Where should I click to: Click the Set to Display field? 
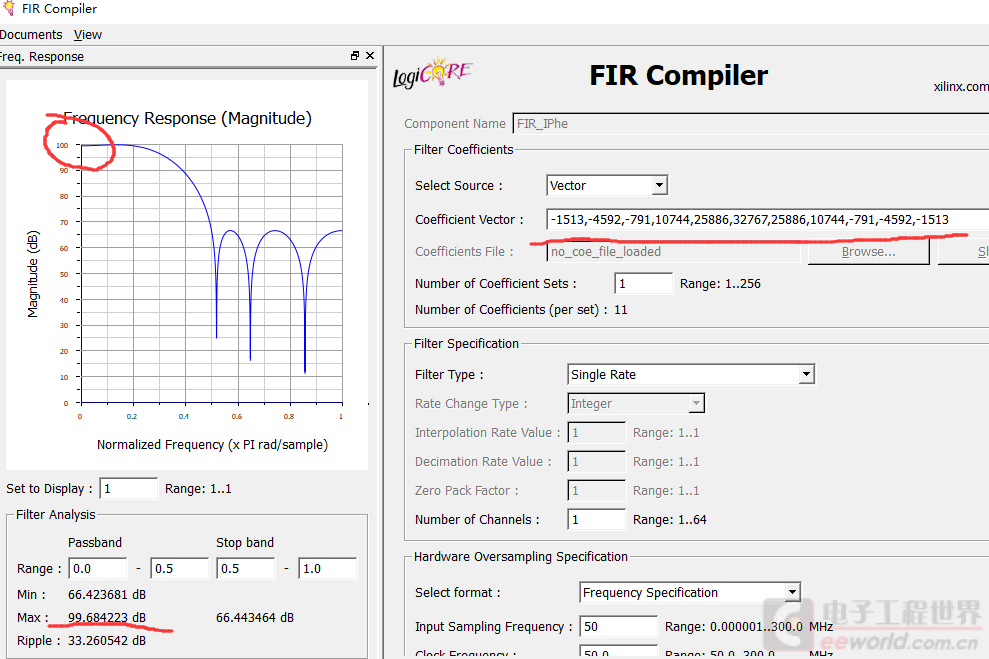pyautogui.click(x=129, y=489)
